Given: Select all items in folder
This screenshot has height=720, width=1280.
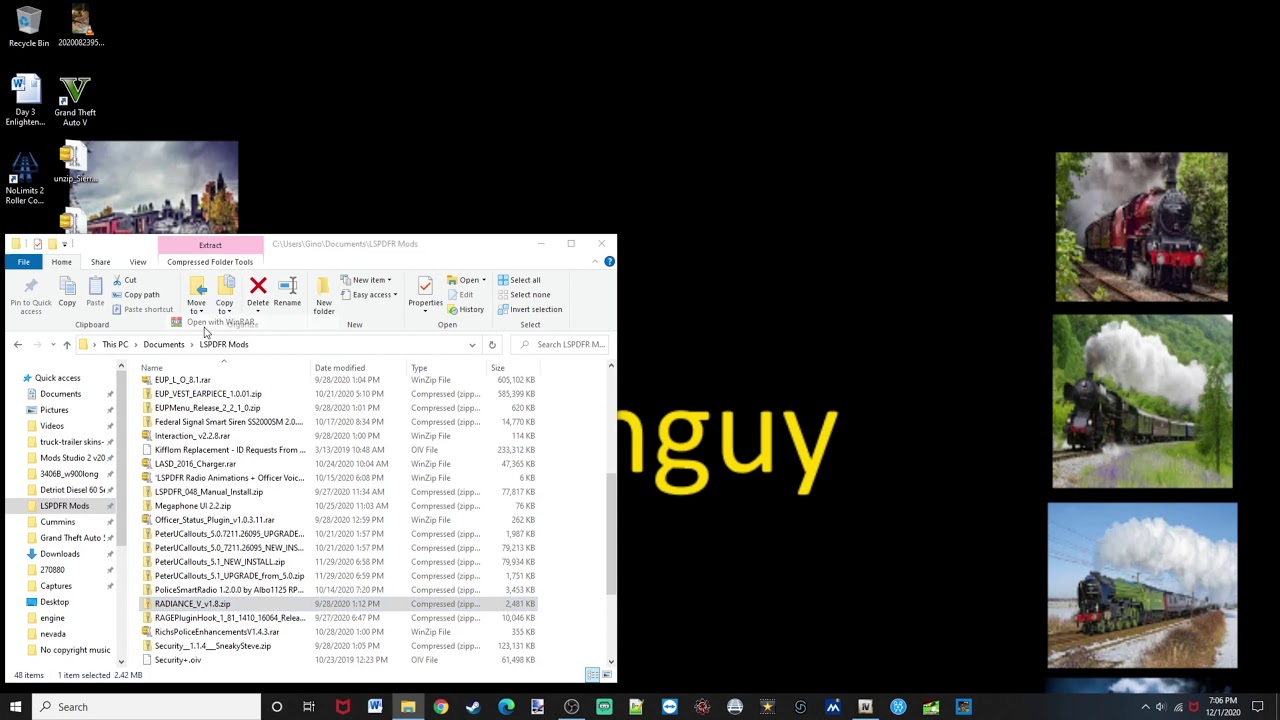Looking at the screenshot, I should pyautogui.click(x=519, y=280).
